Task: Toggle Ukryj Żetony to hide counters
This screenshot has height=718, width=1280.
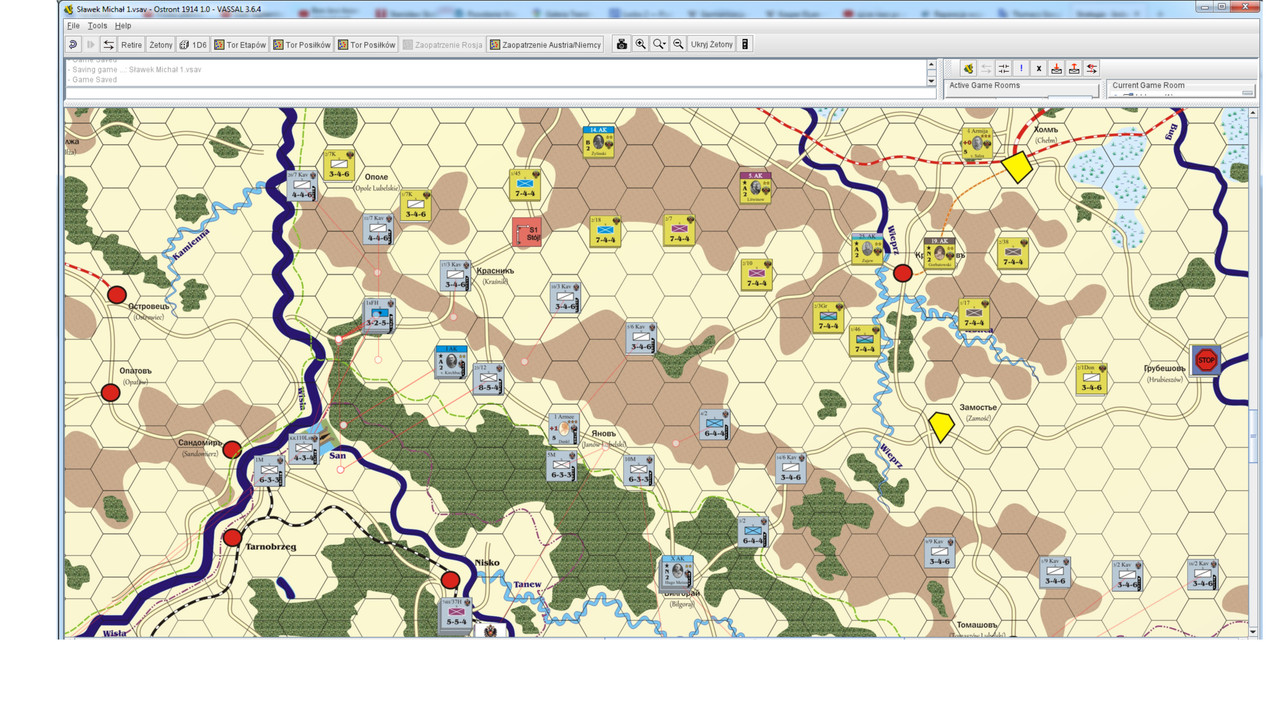Action: pos(712,44)
